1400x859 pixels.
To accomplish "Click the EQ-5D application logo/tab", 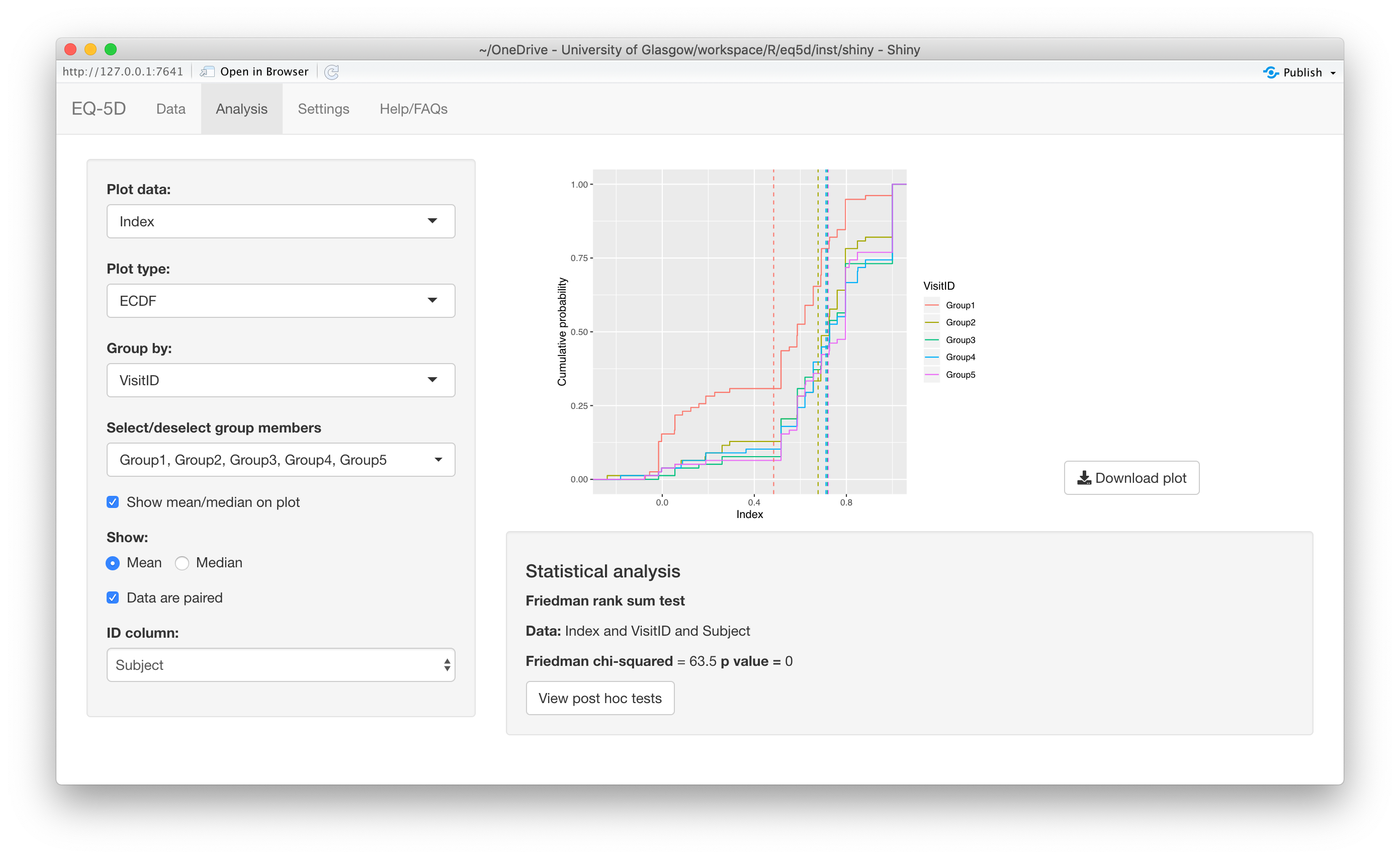I will pyautogui.click(x=100, y=108).
